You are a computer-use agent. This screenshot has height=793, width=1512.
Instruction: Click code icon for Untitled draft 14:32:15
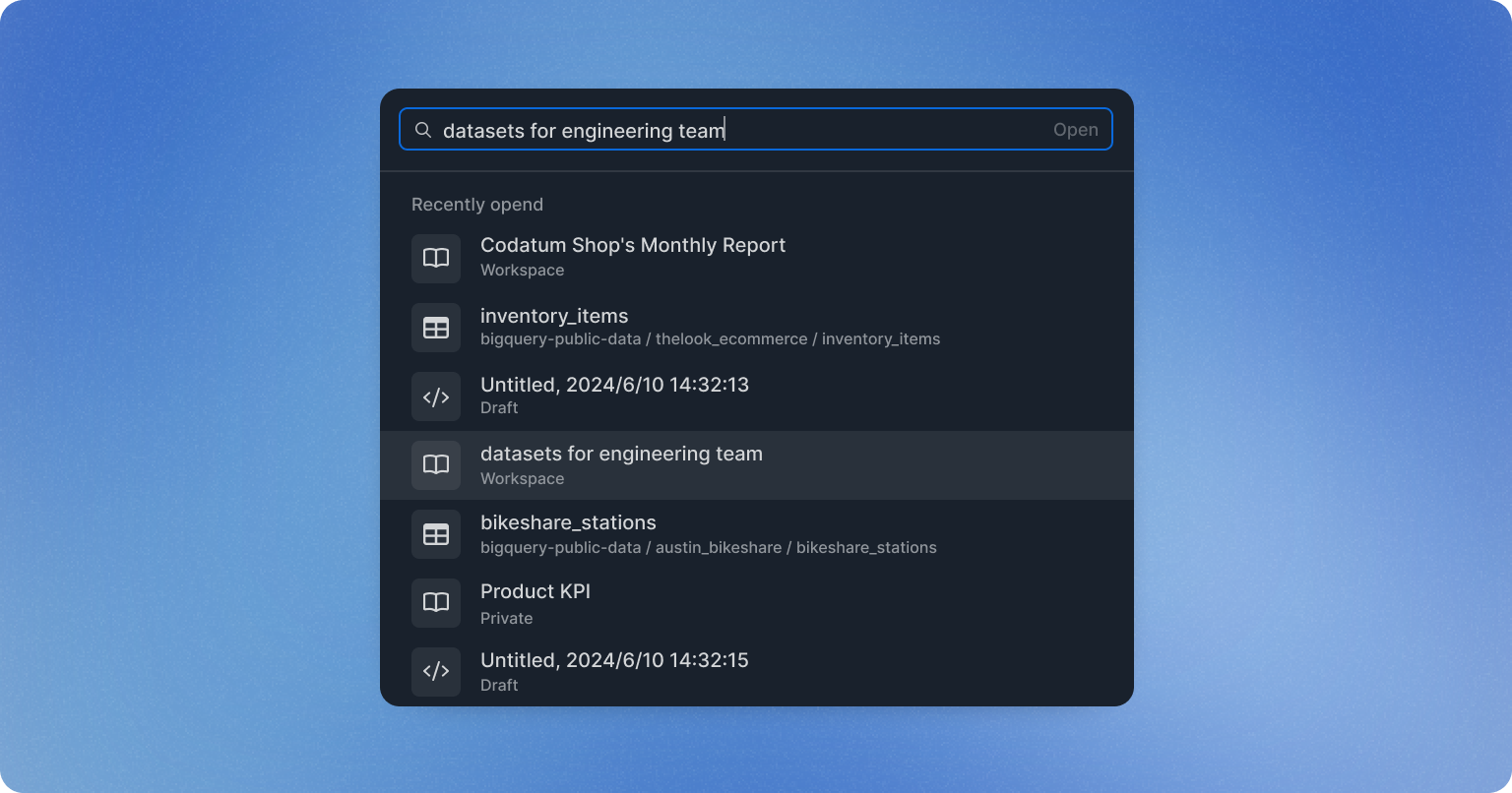(436, 672)
